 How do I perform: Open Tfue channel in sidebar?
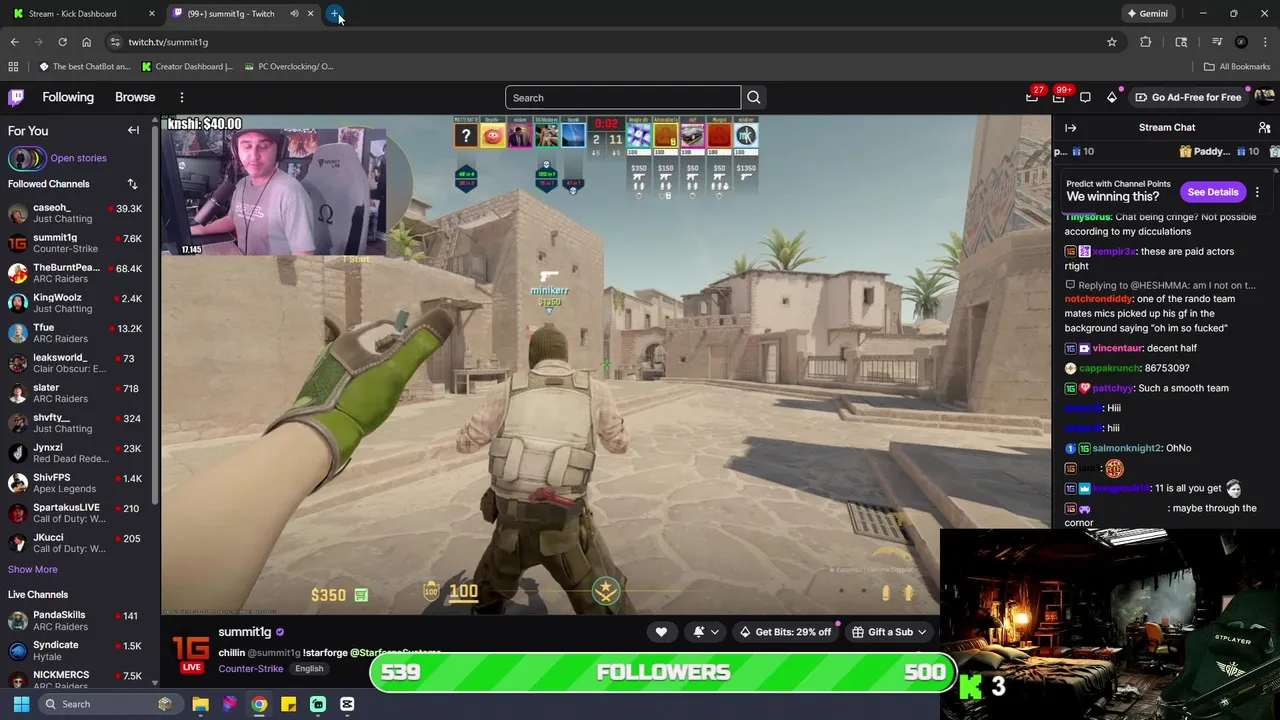pyautogui.click(x=75, y=333)
